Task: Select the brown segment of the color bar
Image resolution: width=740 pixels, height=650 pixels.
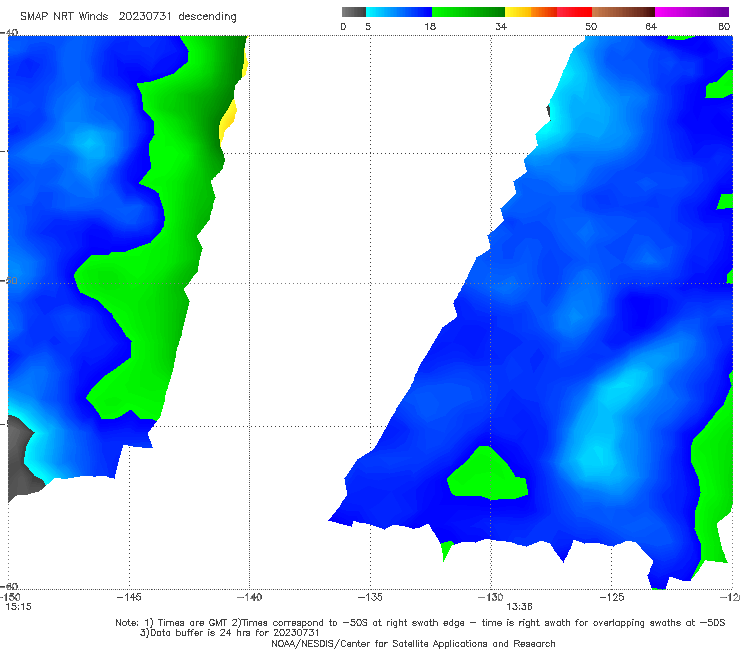Action: pyautogui.click(x=623, y=12)
